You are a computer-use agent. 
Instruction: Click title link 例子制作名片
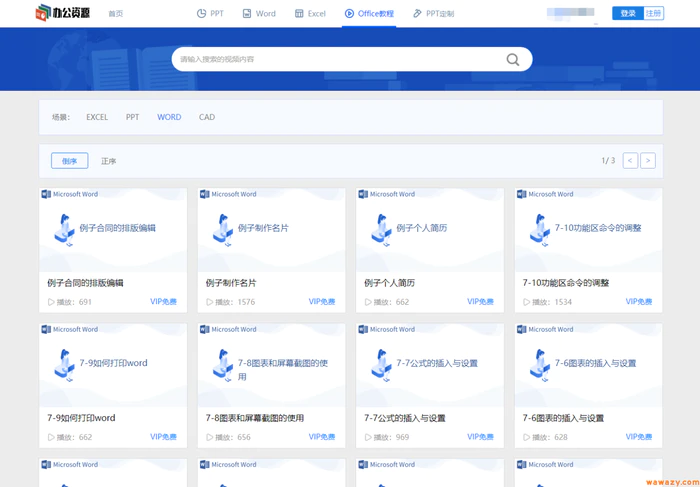click(x=231, y=283)
